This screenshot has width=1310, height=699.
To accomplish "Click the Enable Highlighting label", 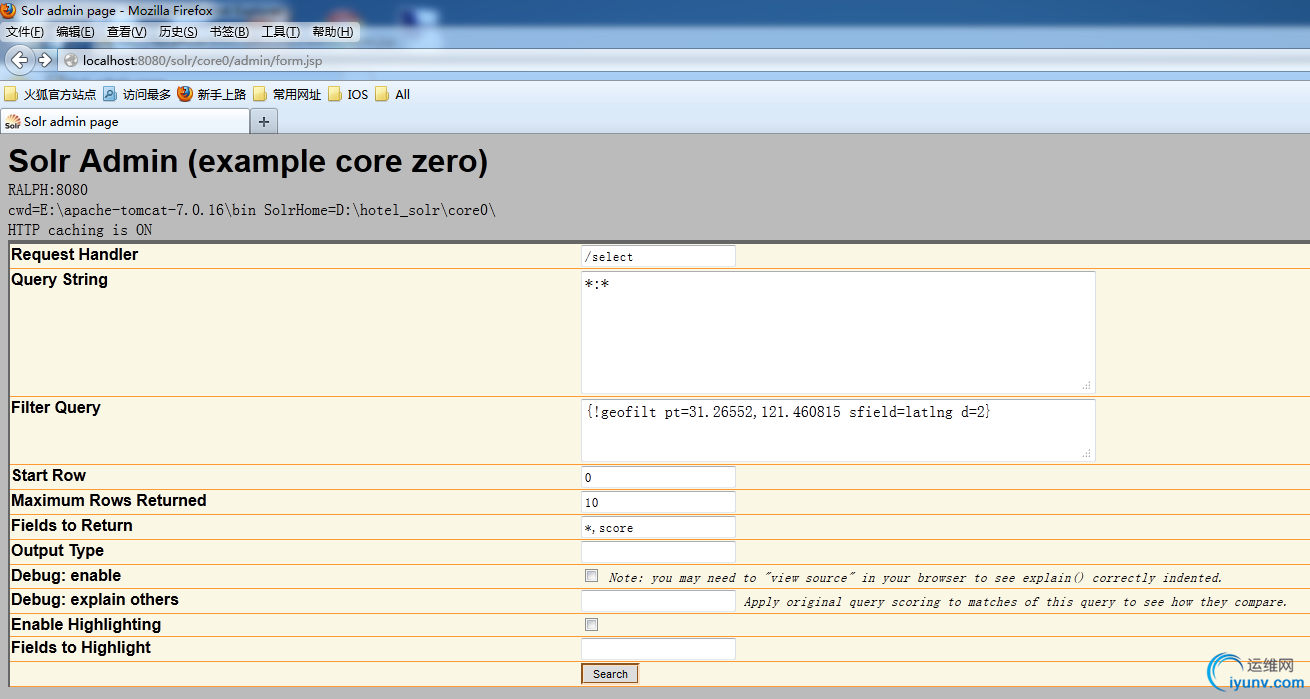I will point(86,625).
